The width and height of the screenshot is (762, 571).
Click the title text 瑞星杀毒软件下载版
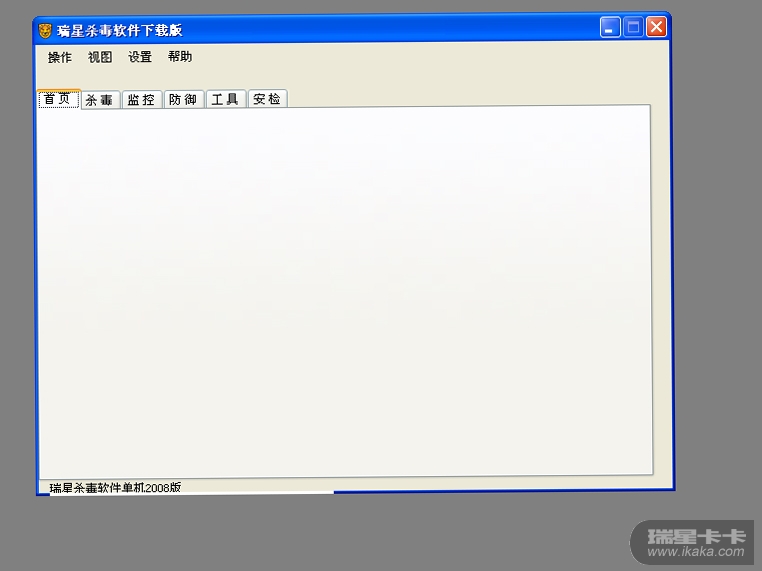[x=120, y=31]
